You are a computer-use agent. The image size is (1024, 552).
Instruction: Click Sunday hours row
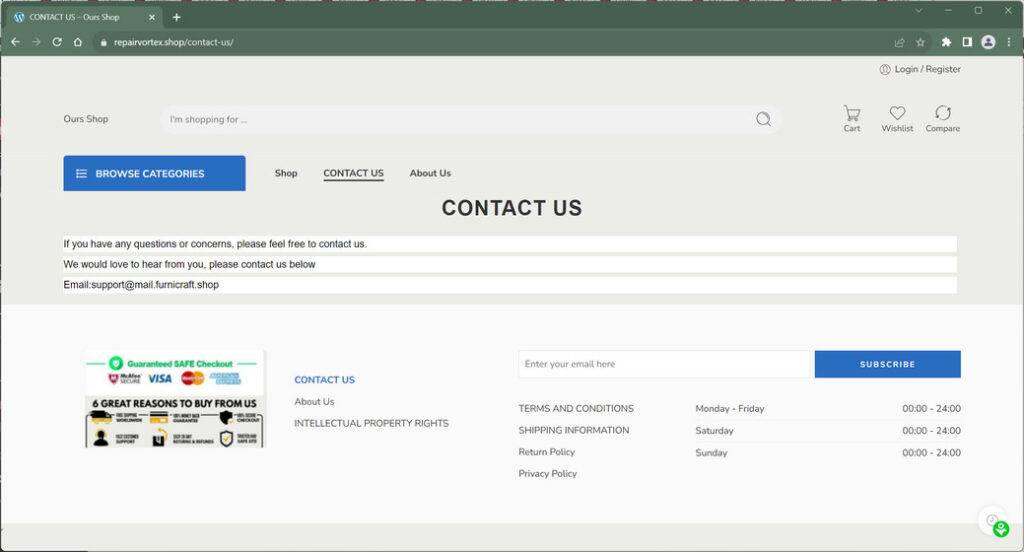(x=828, y=453)
